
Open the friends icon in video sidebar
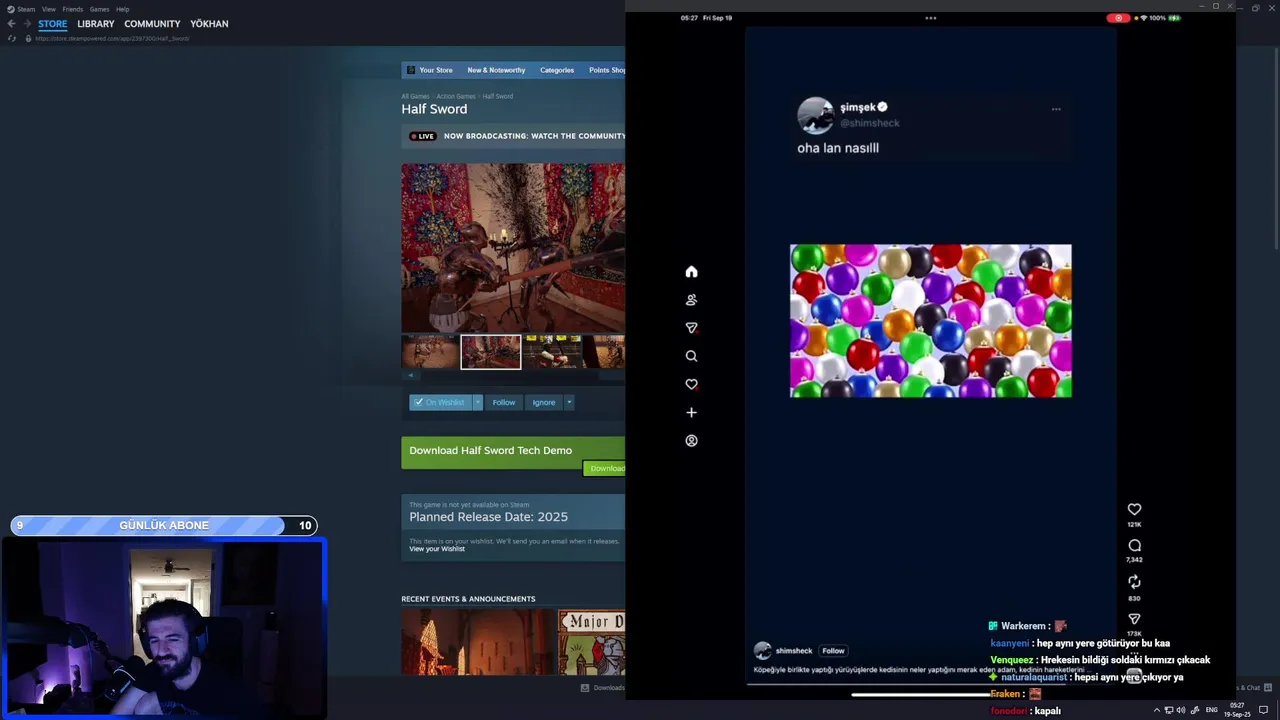(x=691, y=300)
